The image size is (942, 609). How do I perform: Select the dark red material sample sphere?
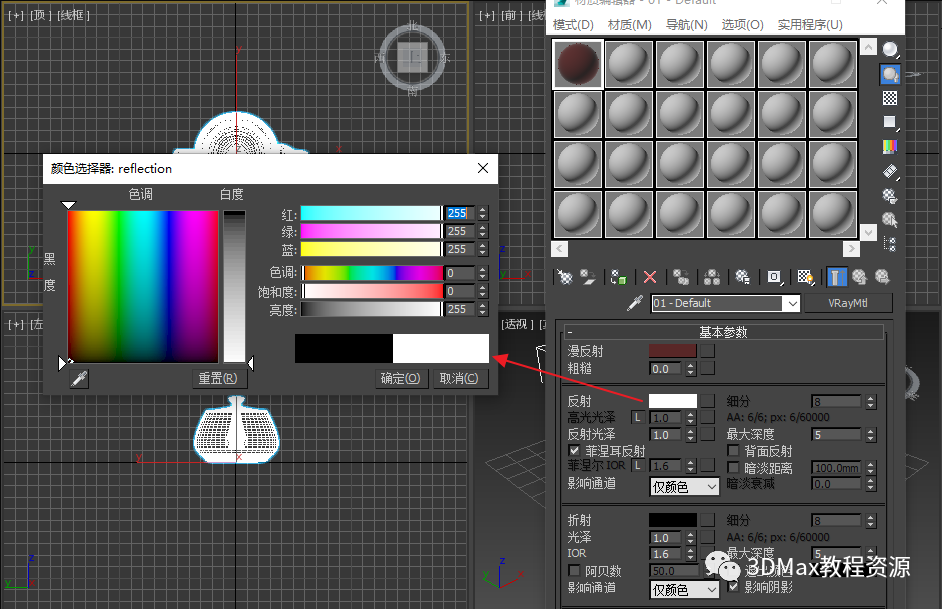(x=578, y=64)
